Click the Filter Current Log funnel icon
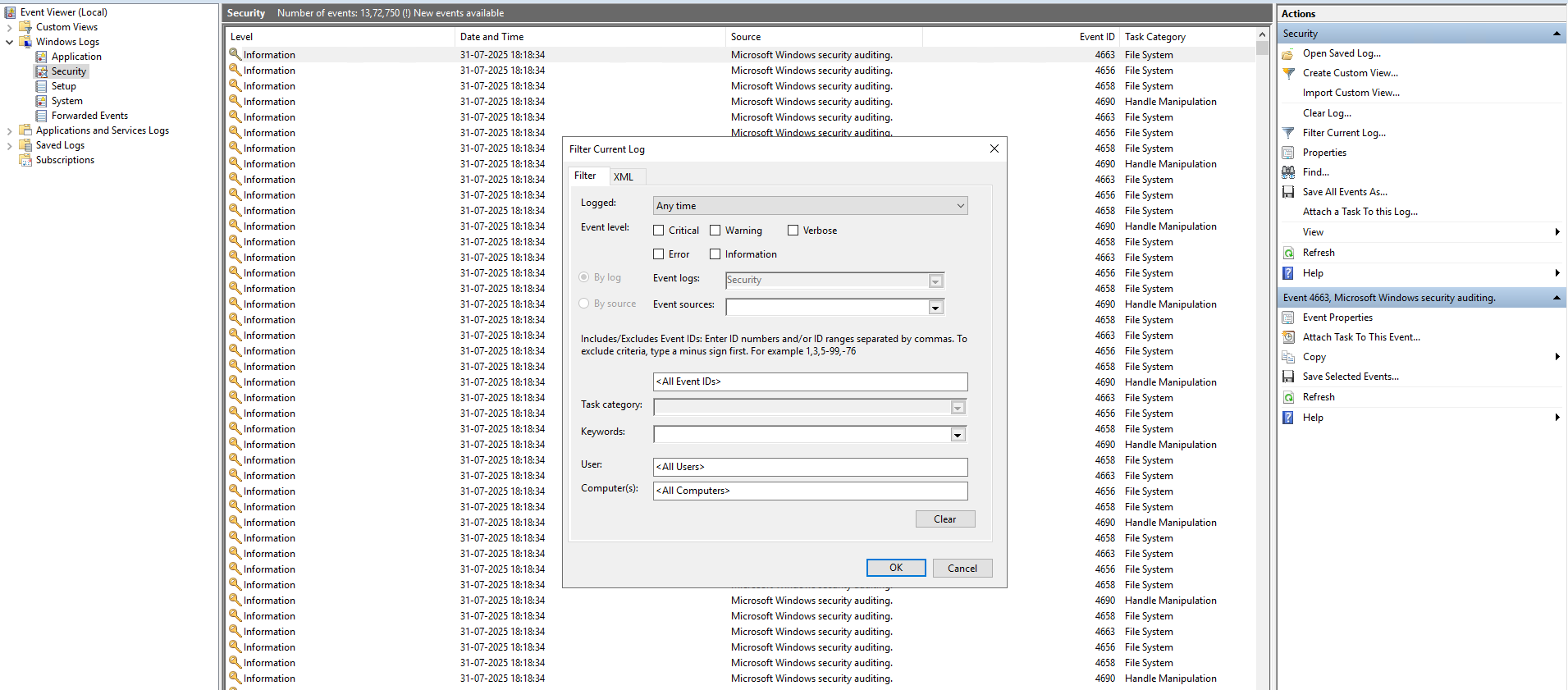Viewport: 1568px width, 690px height. 1288,133
